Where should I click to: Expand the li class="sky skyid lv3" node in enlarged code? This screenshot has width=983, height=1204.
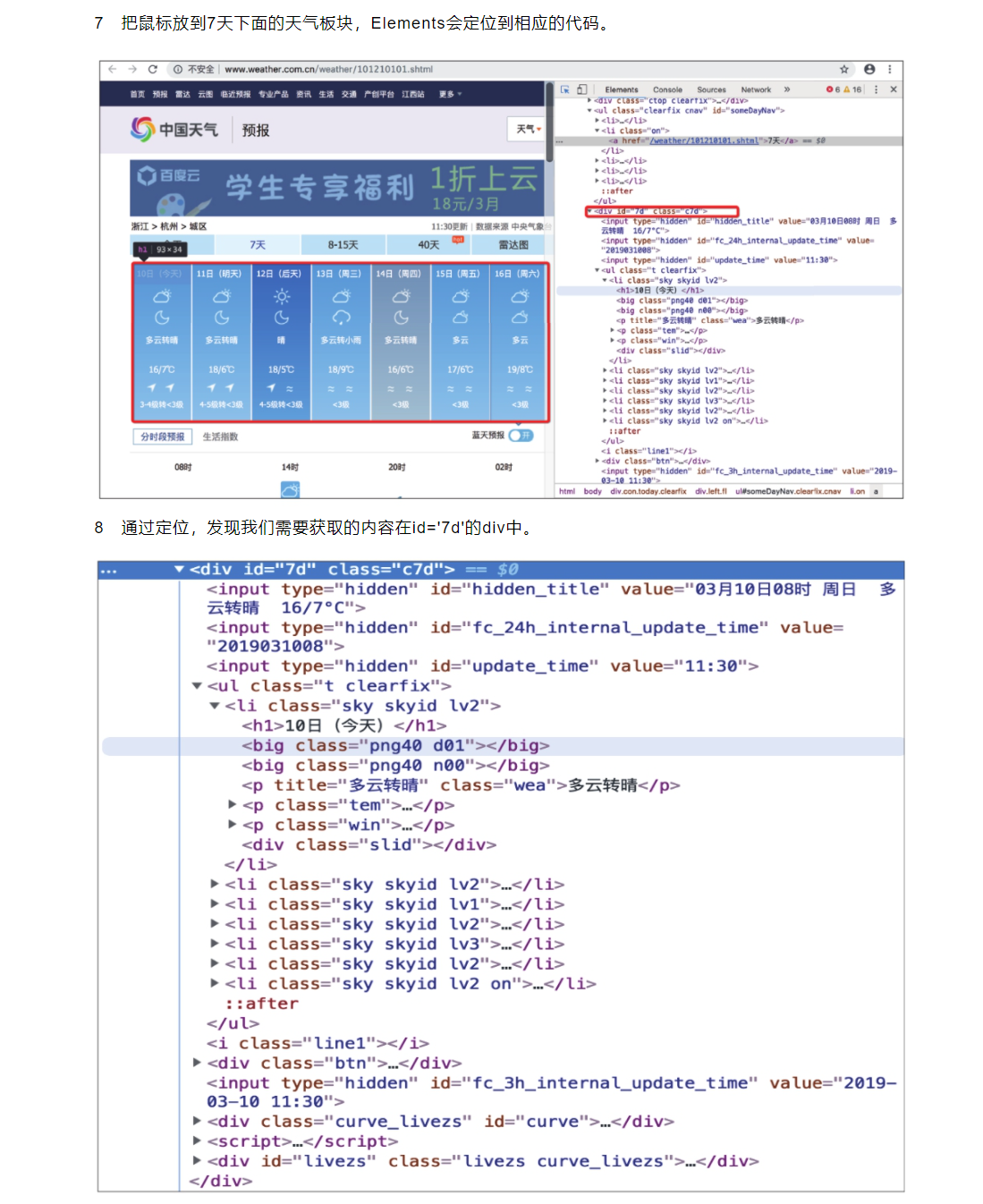[215, 944]
